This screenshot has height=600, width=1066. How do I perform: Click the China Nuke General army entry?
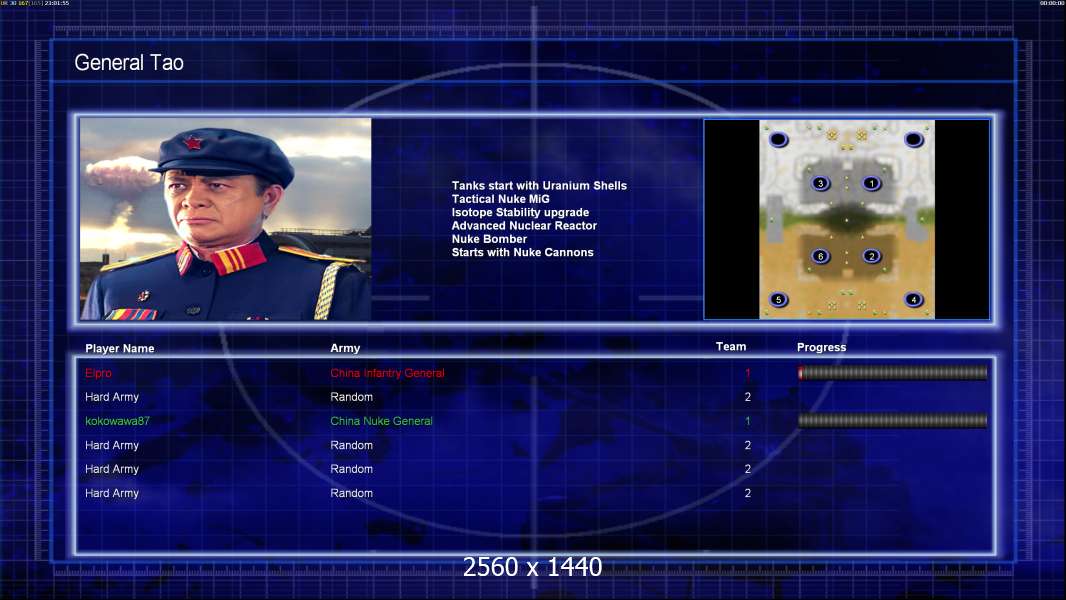381,421
